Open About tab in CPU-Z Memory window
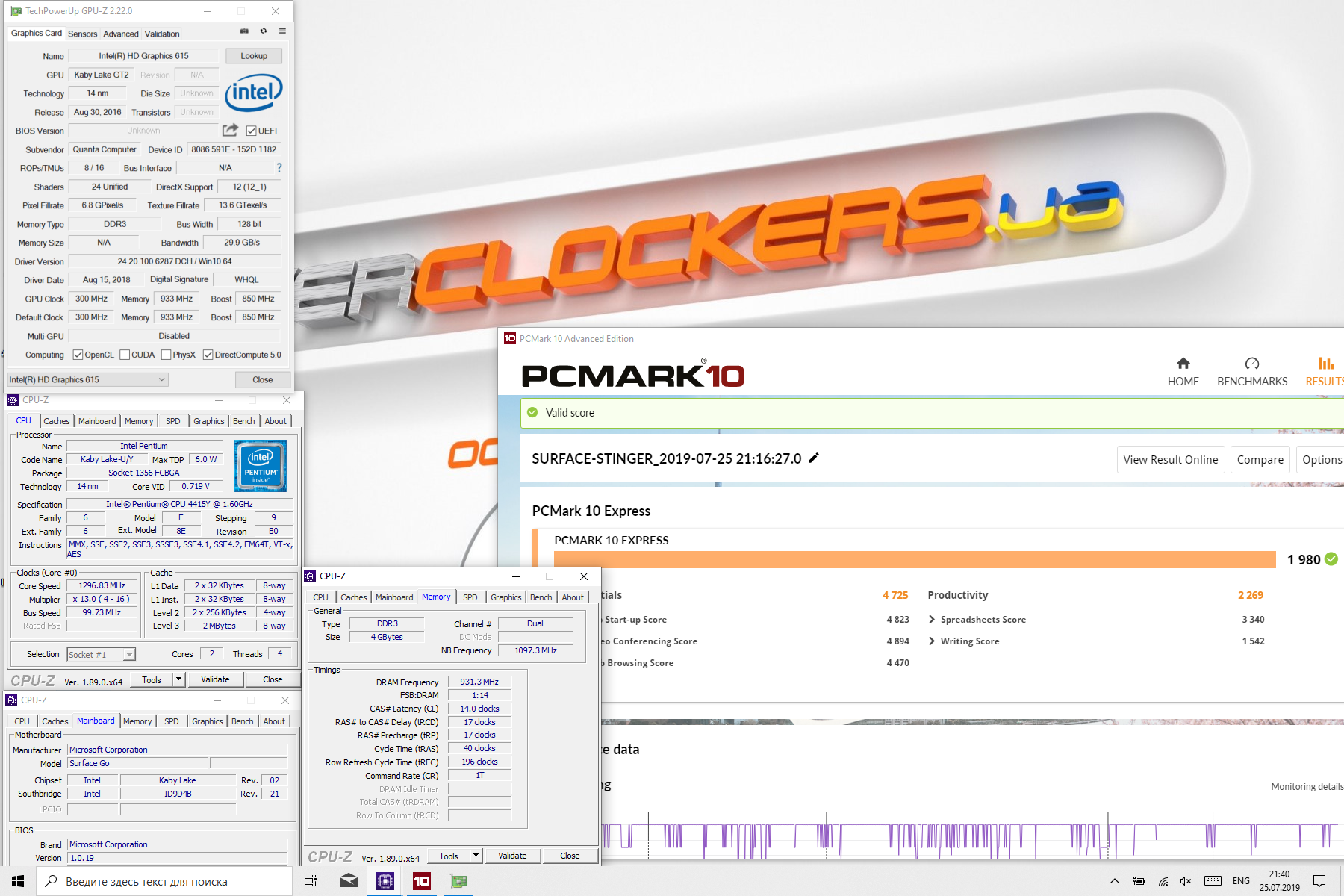 click(x=573, y=597)
